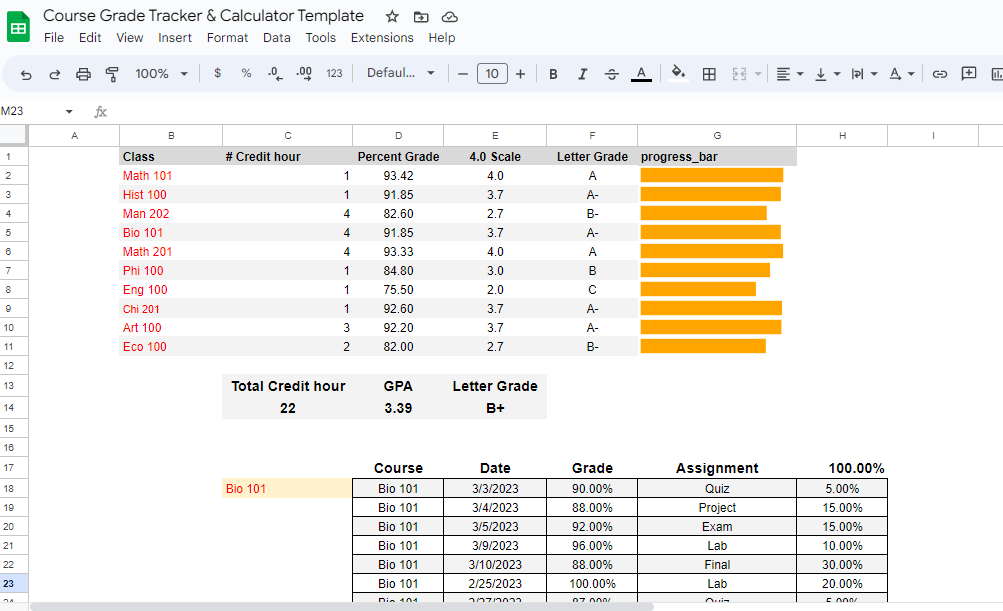Open the Format menu
1003x611 pixels.
227,37
